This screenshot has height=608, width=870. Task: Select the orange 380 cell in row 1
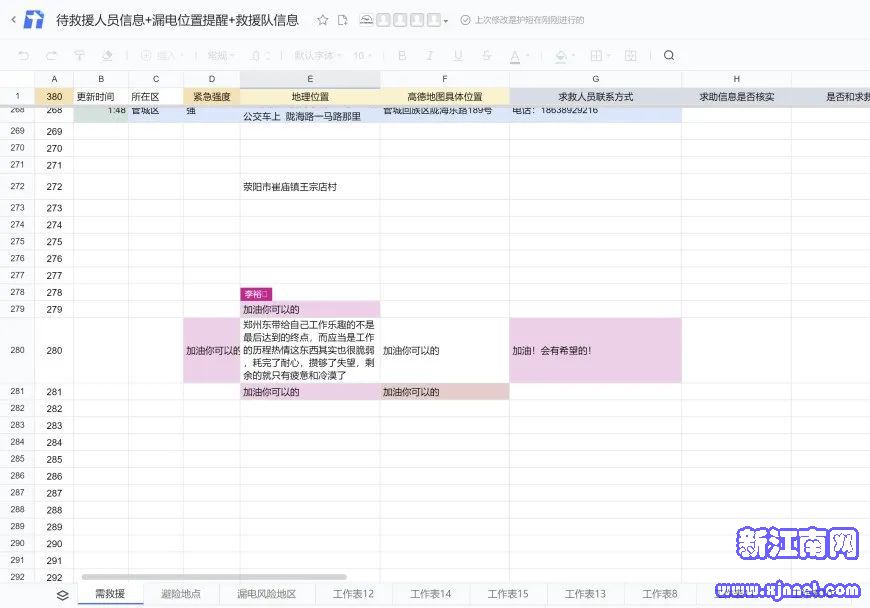pyautogui.click(x=54, y=97)
